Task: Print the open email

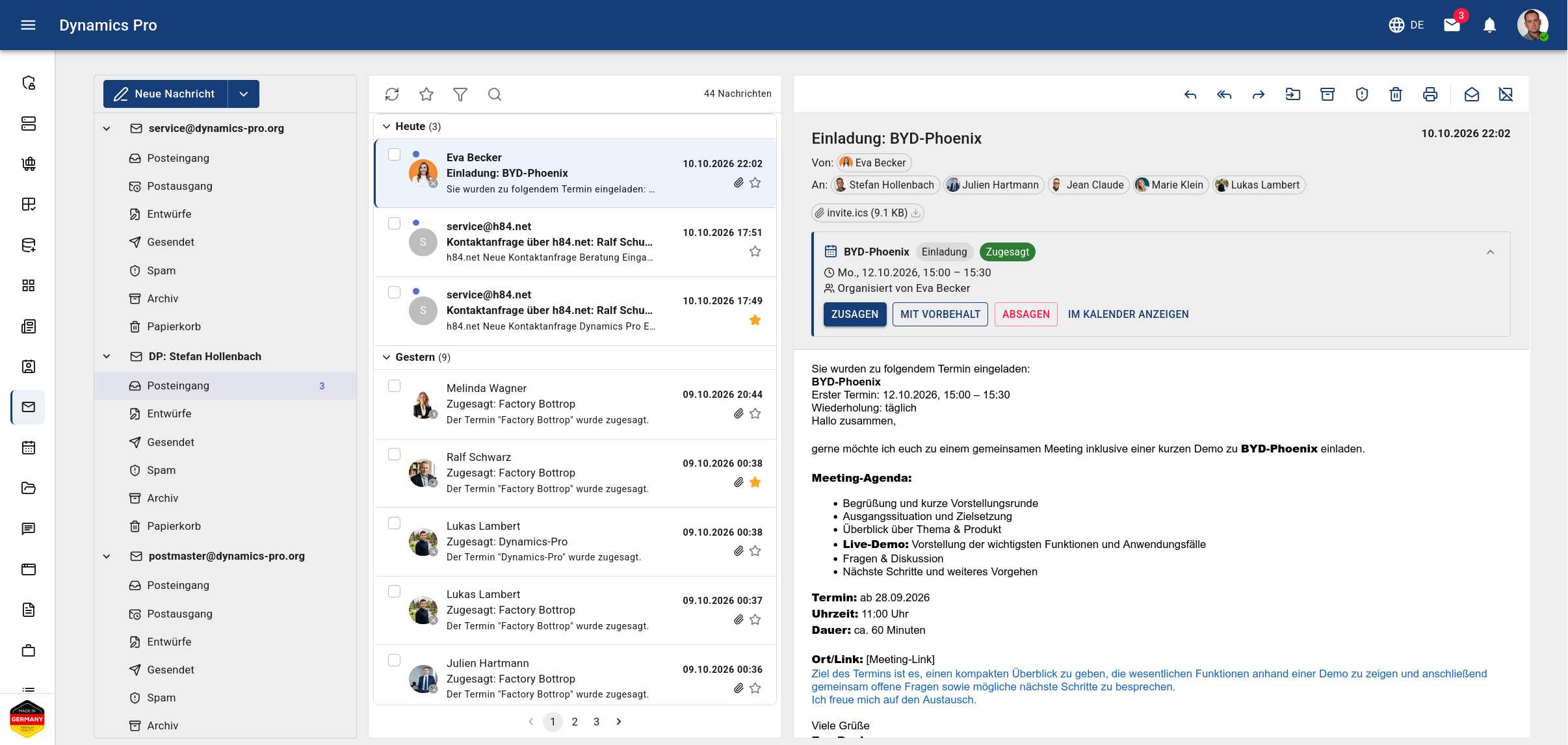Action: click(x=1430, y=94)
